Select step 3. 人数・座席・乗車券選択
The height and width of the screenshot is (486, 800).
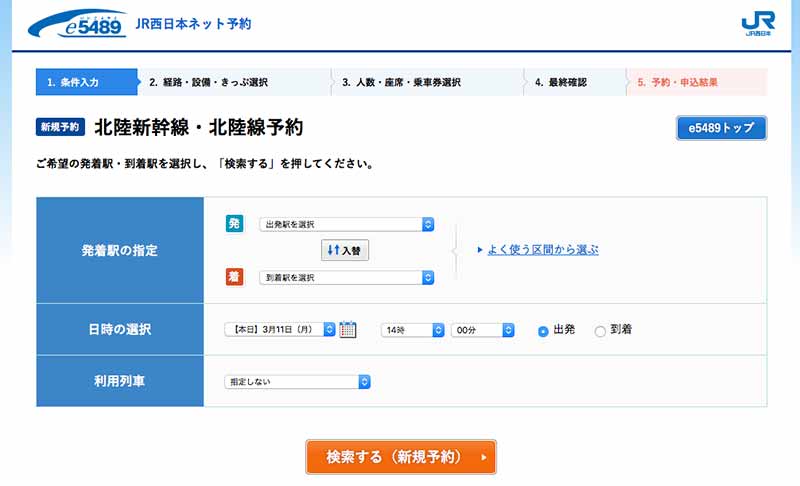click(428, 82)
